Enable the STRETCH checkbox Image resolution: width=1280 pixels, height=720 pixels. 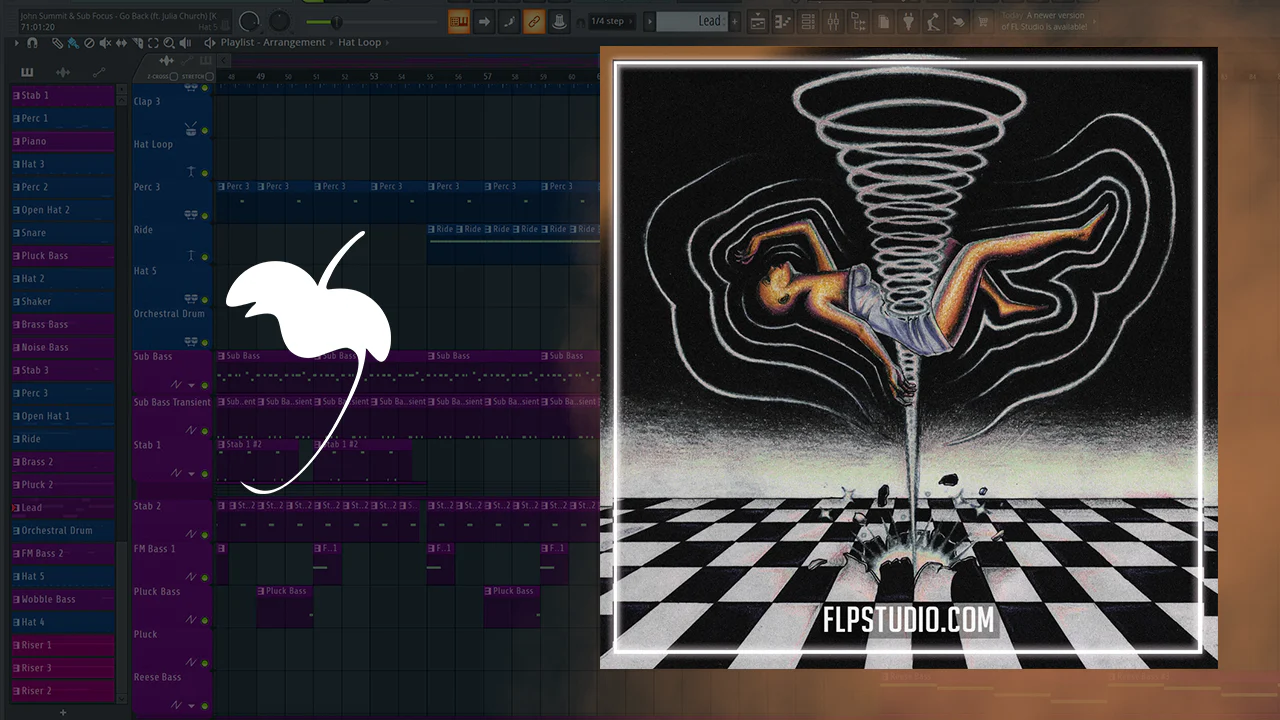coord(209,76)
